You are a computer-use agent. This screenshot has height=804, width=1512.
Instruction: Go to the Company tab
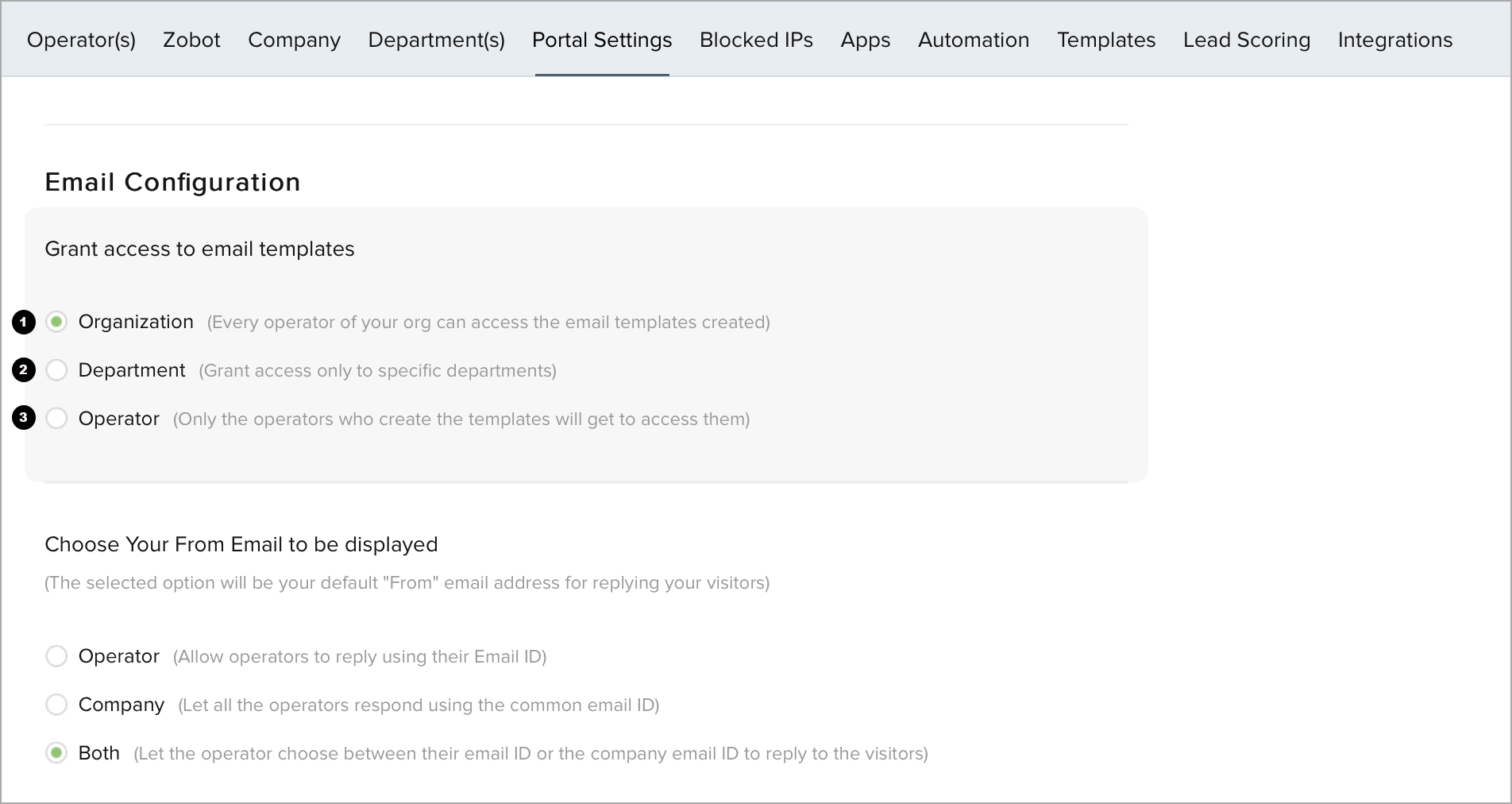(x=294, y=40)
